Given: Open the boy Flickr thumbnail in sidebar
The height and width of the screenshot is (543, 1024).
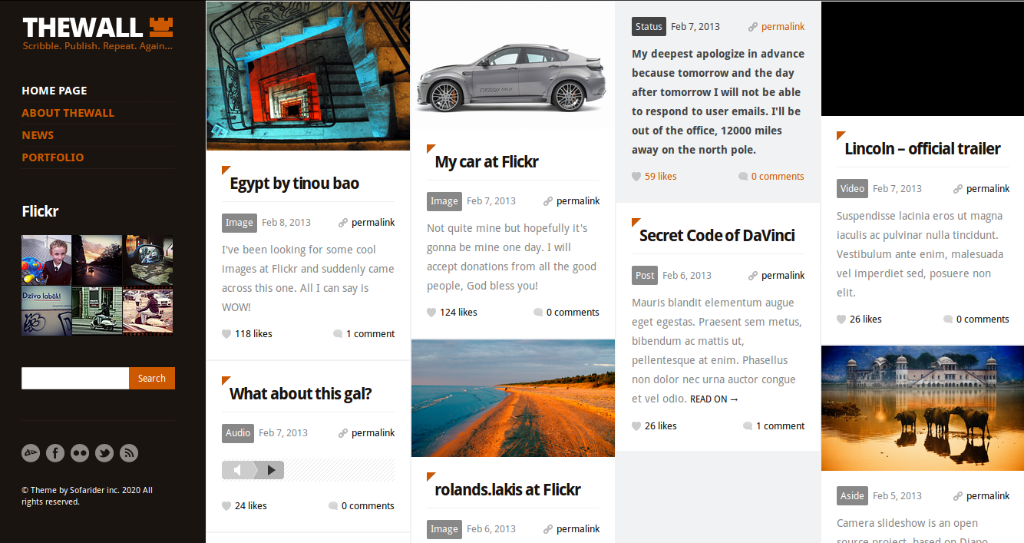Looking at the screenshot, I should click(x=46, y=260).
